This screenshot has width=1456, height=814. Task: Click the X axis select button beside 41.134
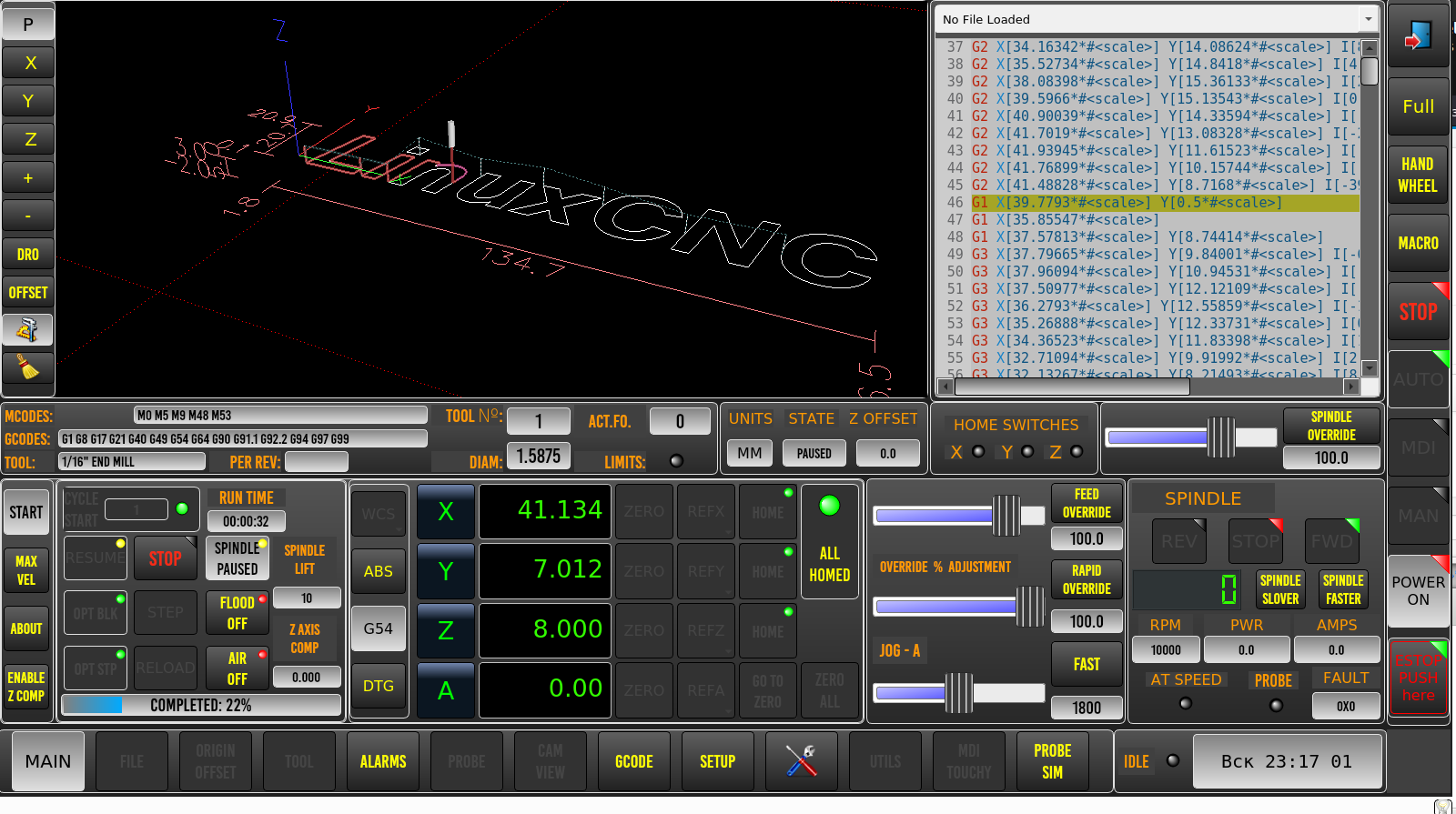pyautogui.click(x=446, y=511)
